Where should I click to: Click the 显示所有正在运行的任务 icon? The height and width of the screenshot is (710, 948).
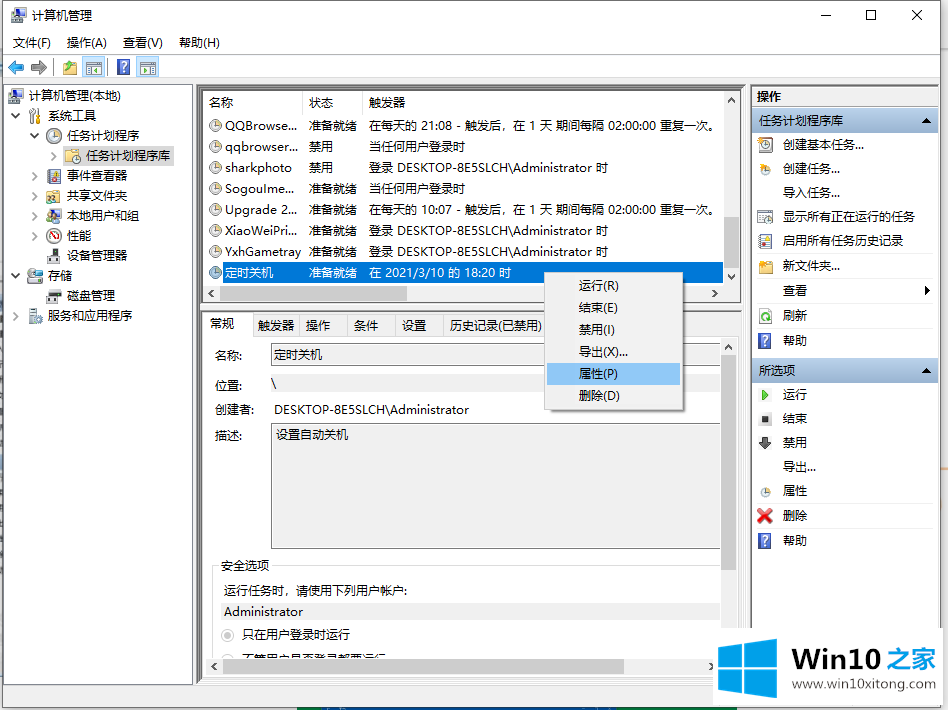click(x=765, y=217)
